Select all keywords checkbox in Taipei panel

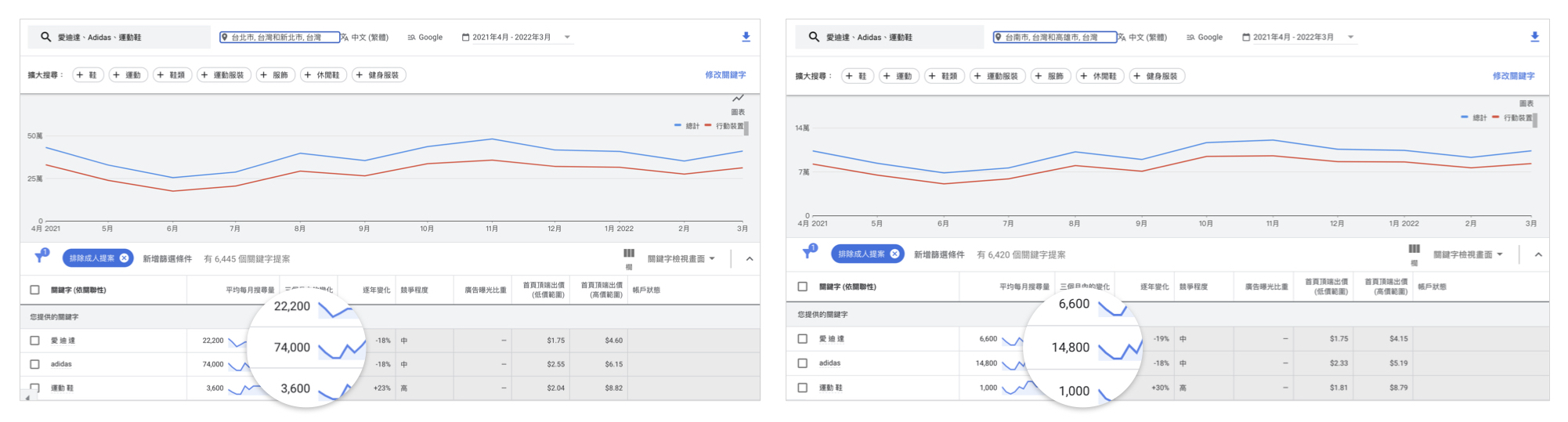[34, 290]
